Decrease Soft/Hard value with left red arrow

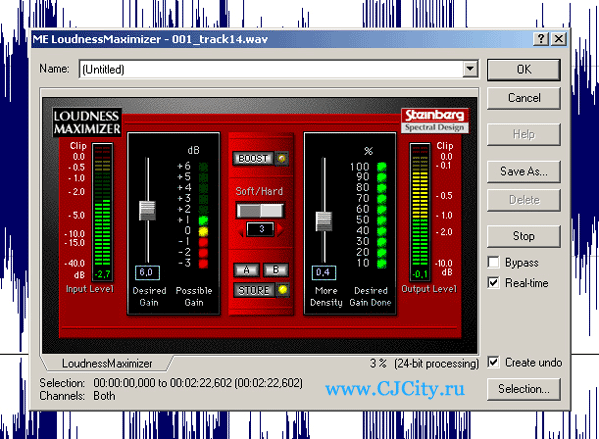(241, 230)
